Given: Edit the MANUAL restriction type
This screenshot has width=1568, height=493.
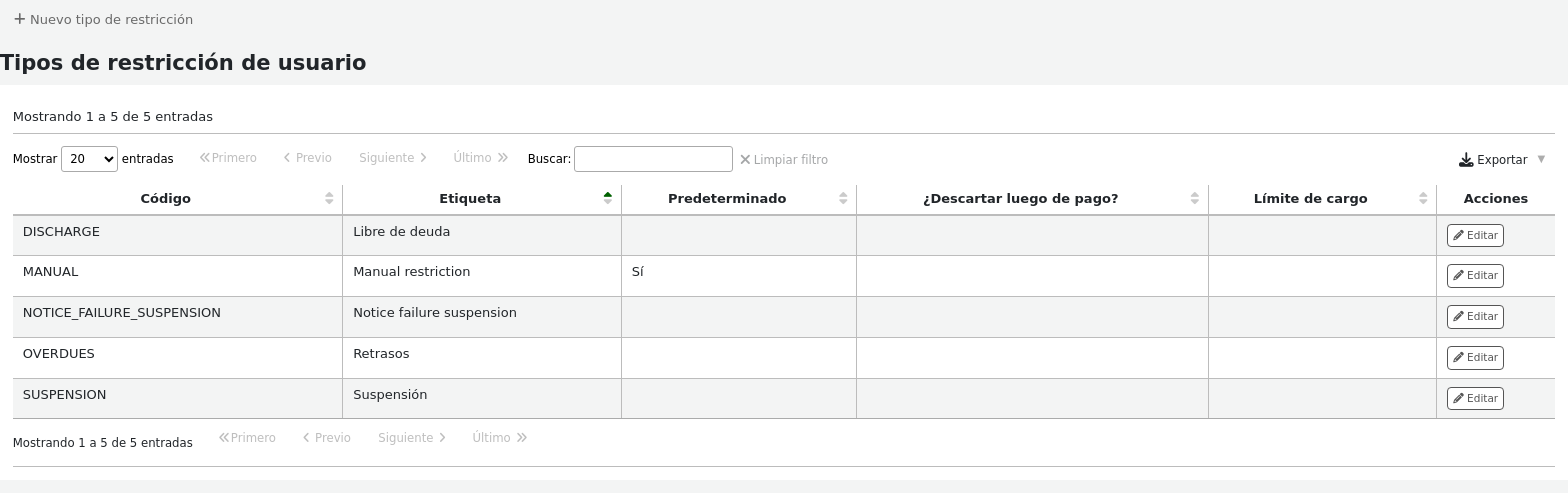Looking at the screenshot, I should [1475, 276].
